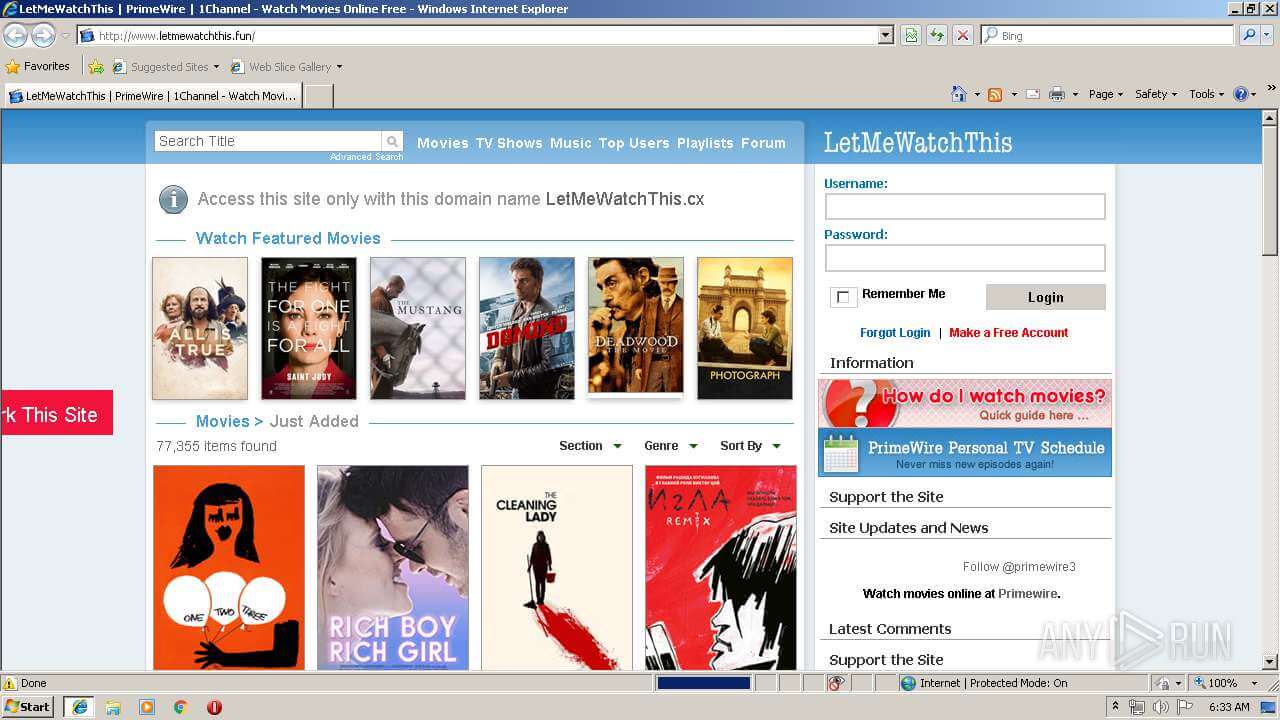
Task: Toggle the Remember Me checkbox
Action: coord(843,297)
